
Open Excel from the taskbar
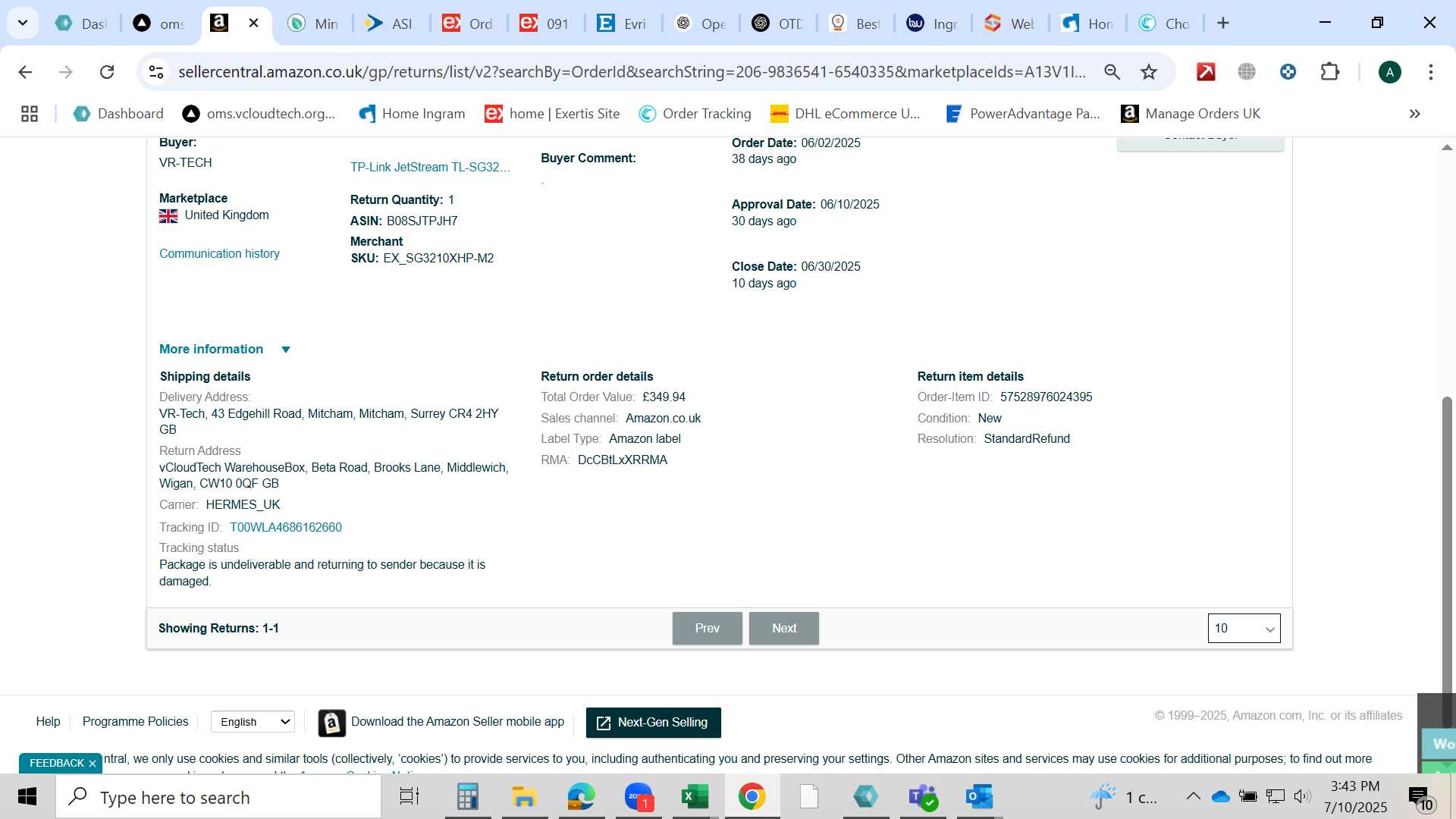coord(695,797)
